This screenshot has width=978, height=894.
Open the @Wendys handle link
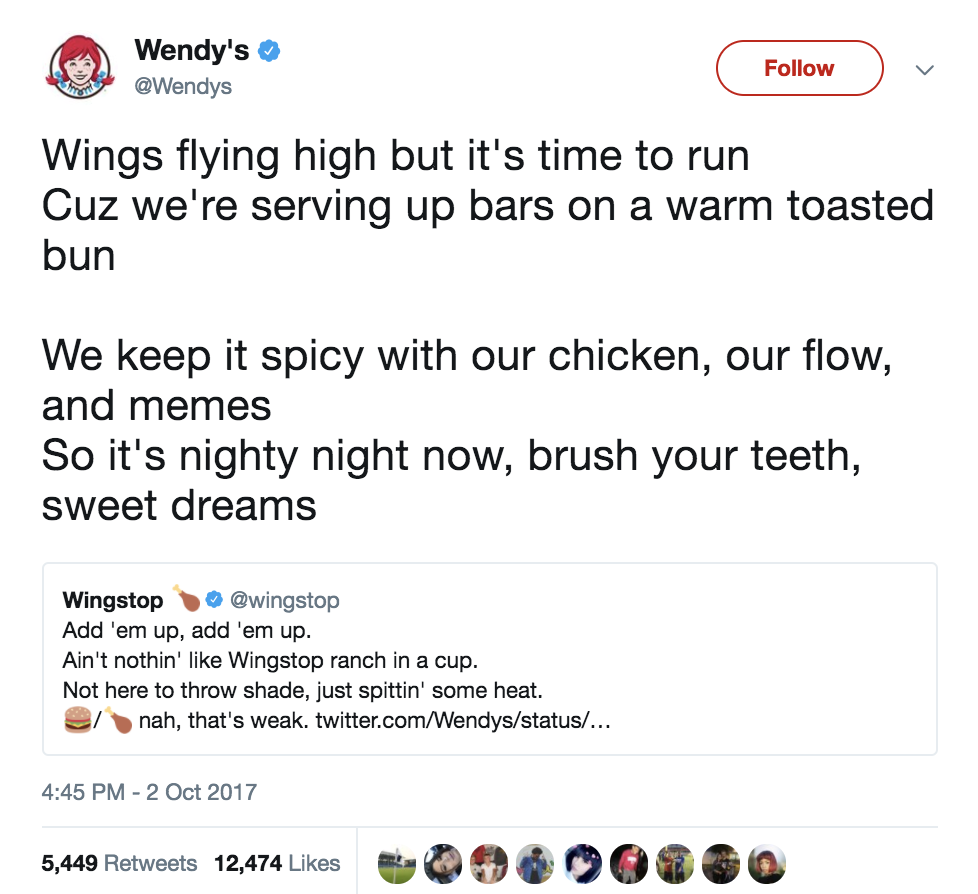183,86
